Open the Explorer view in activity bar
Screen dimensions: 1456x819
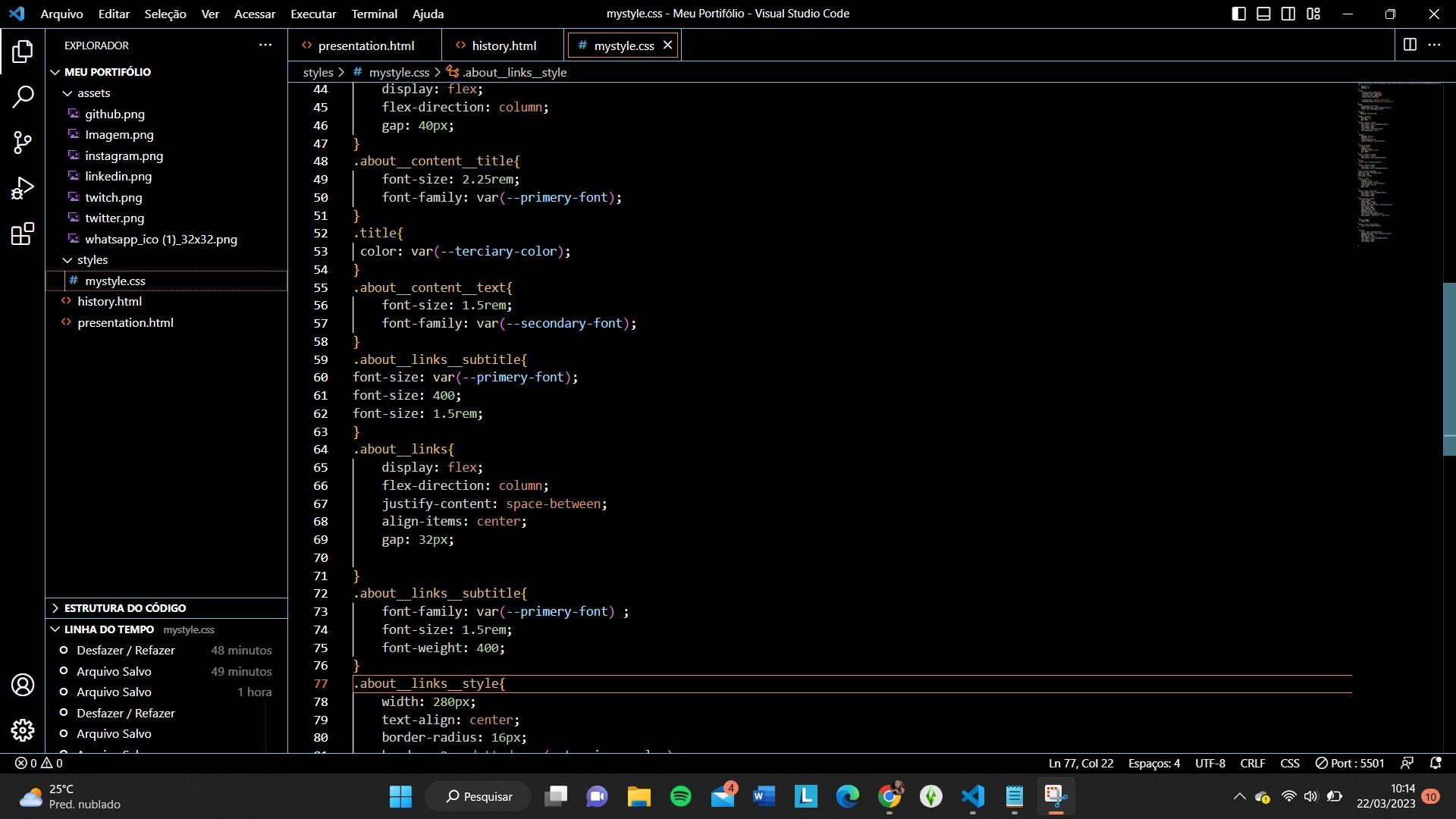click(x=23, y=52)
